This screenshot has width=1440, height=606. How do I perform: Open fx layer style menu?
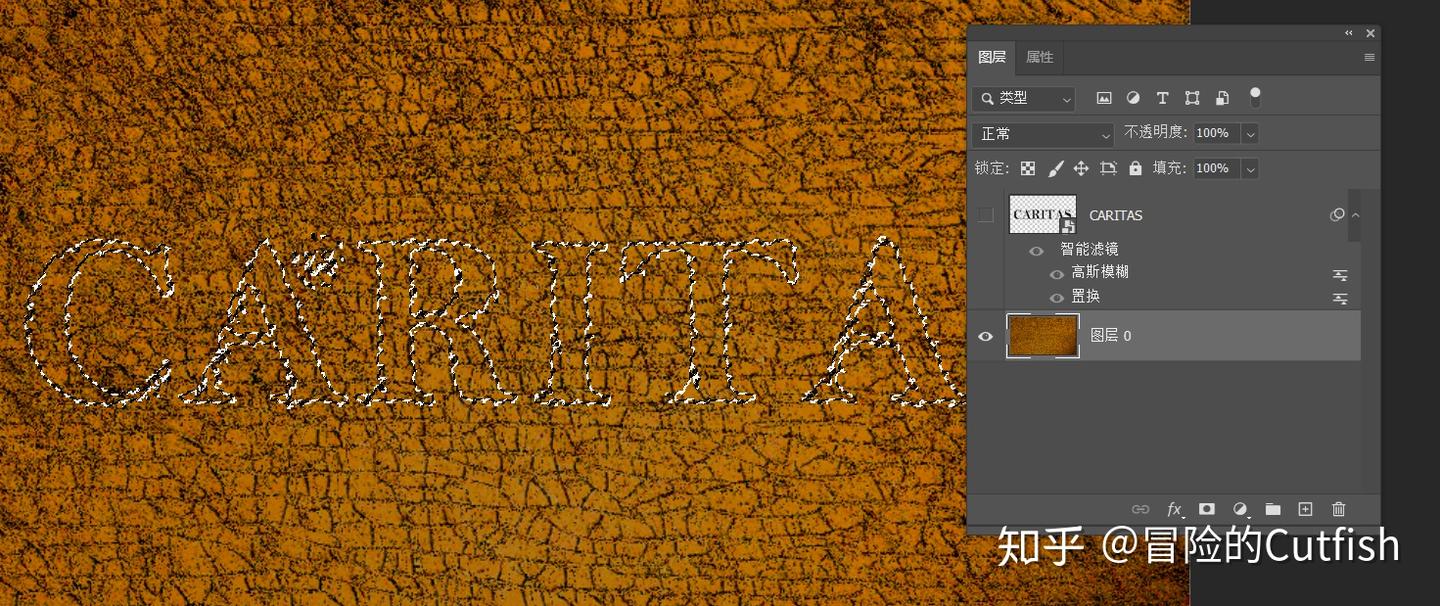1175,509
